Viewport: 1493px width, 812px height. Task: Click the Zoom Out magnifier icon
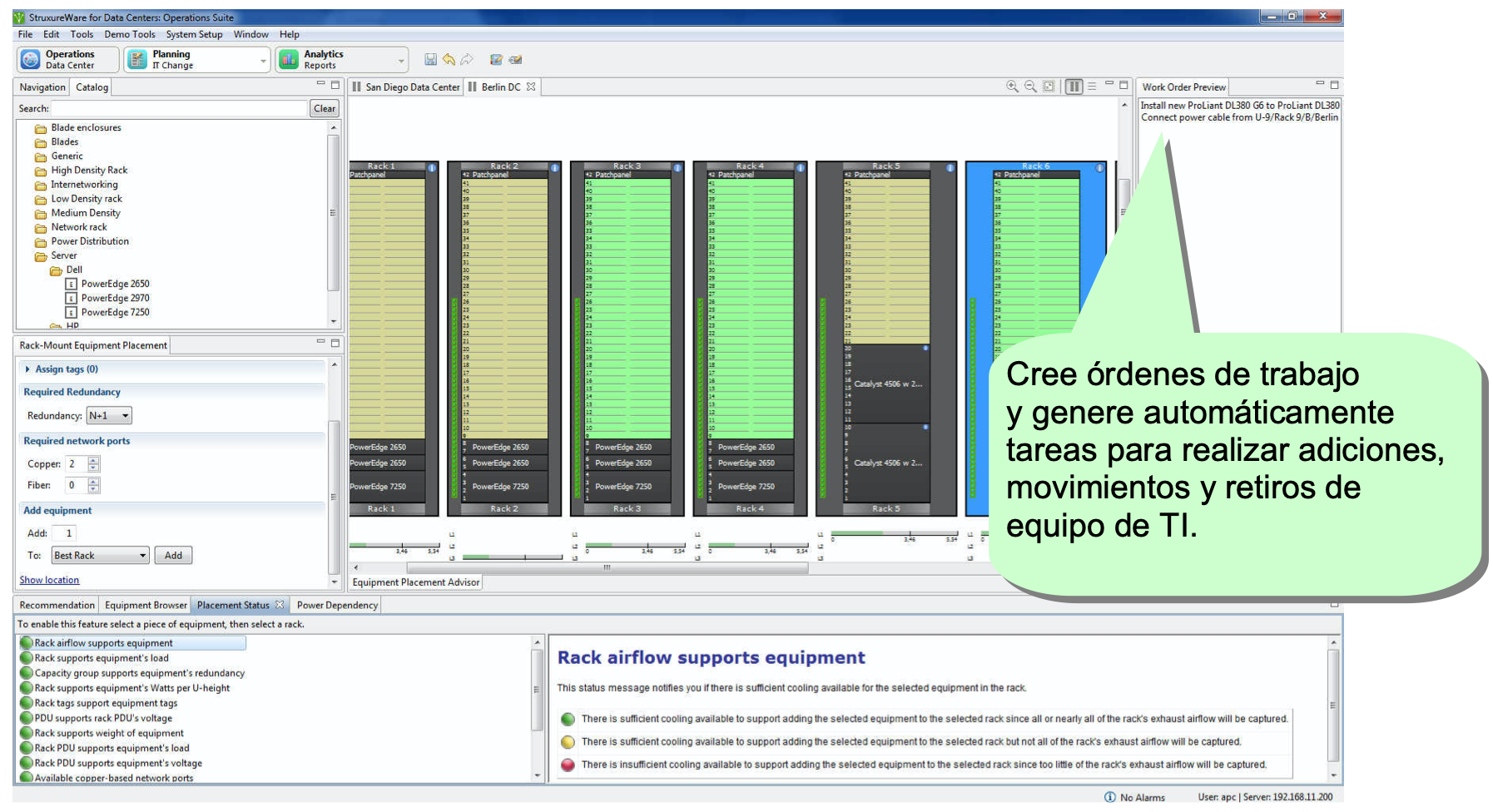click(x=1030, y=87)
